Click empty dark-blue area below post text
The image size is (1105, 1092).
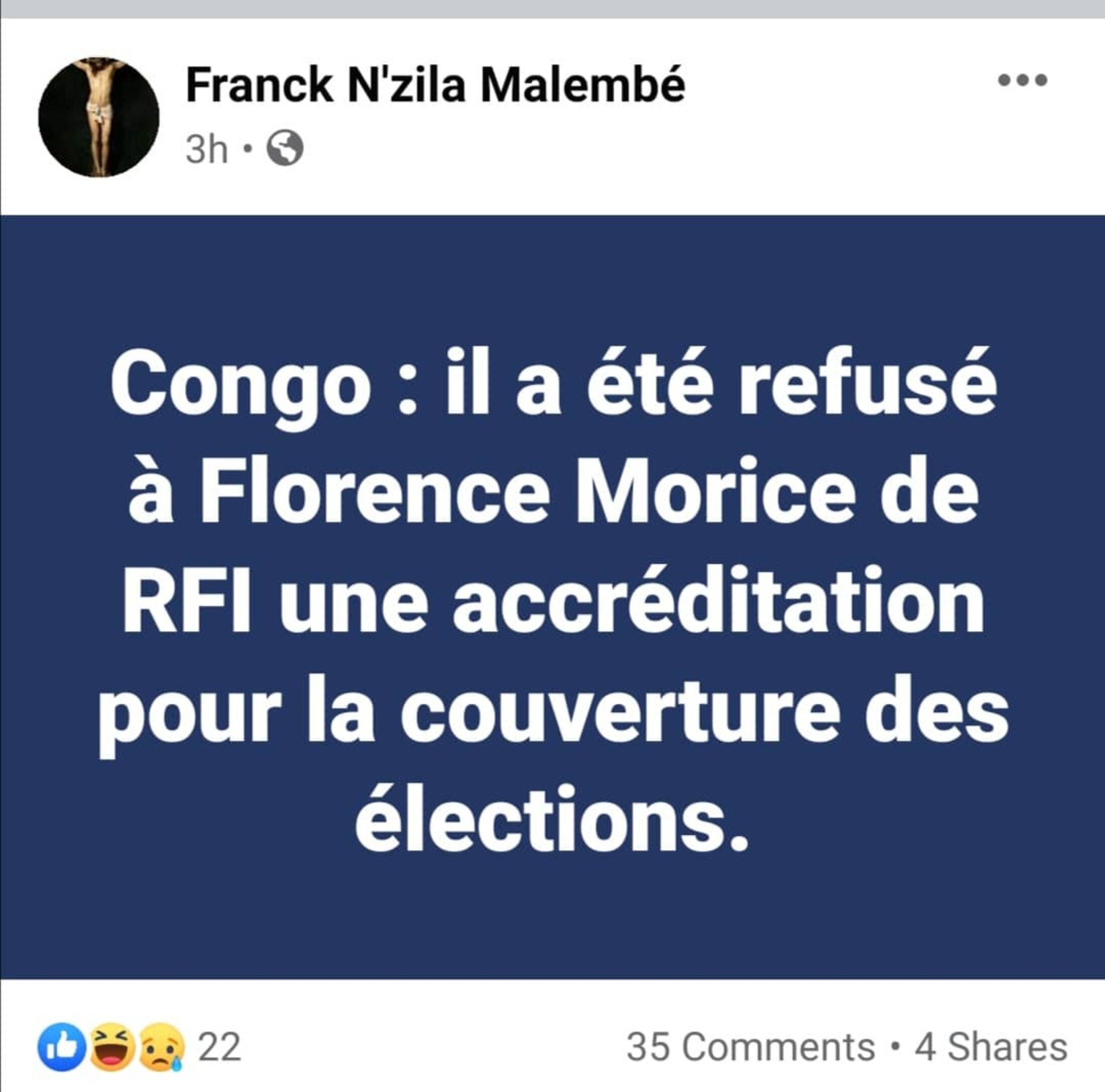(x=552, y=927)
